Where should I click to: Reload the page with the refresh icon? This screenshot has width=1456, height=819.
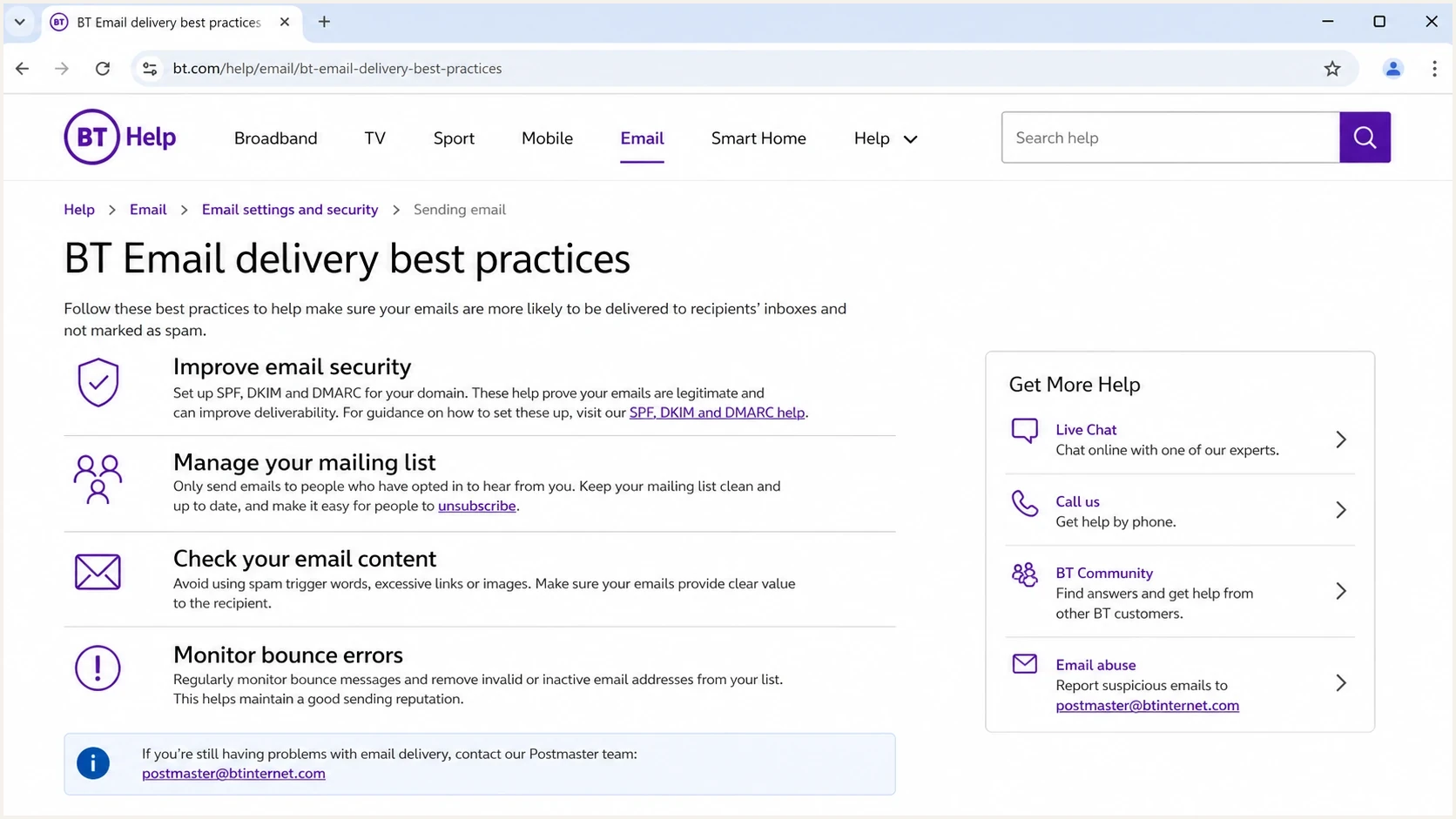click(x=103, y=69)
